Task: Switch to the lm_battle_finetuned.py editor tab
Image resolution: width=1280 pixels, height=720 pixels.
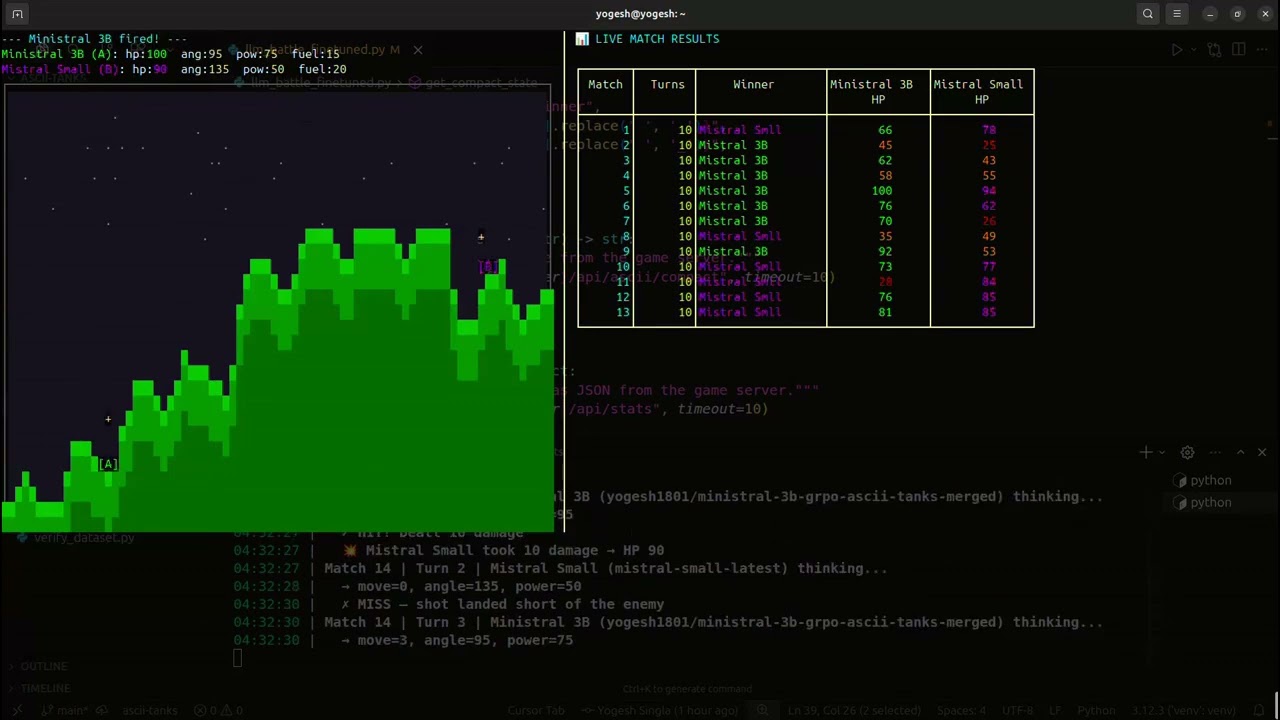Action: [x=314, y=49]
